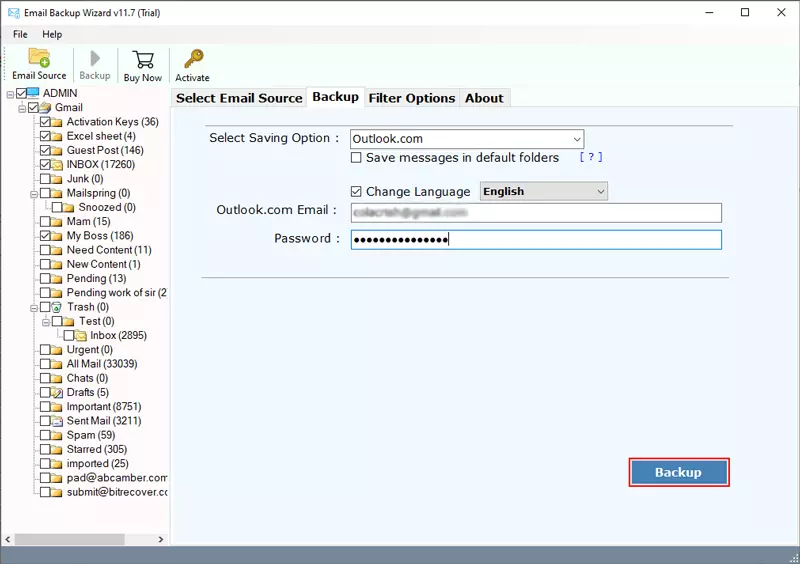Click left arrow of horizontal scrollbar
The height and width of the screenshot is (564, 800).
click(8, 539)
